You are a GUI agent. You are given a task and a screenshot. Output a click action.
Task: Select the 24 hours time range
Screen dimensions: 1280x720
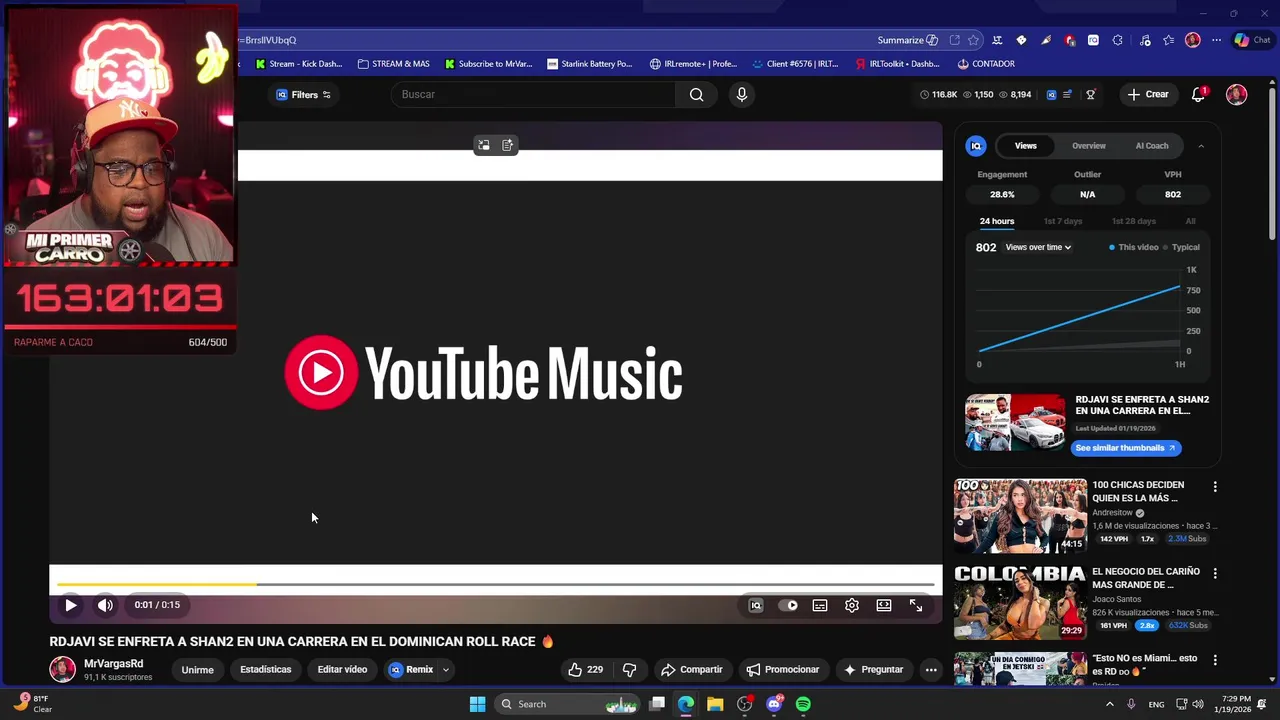tap(997, 221)
